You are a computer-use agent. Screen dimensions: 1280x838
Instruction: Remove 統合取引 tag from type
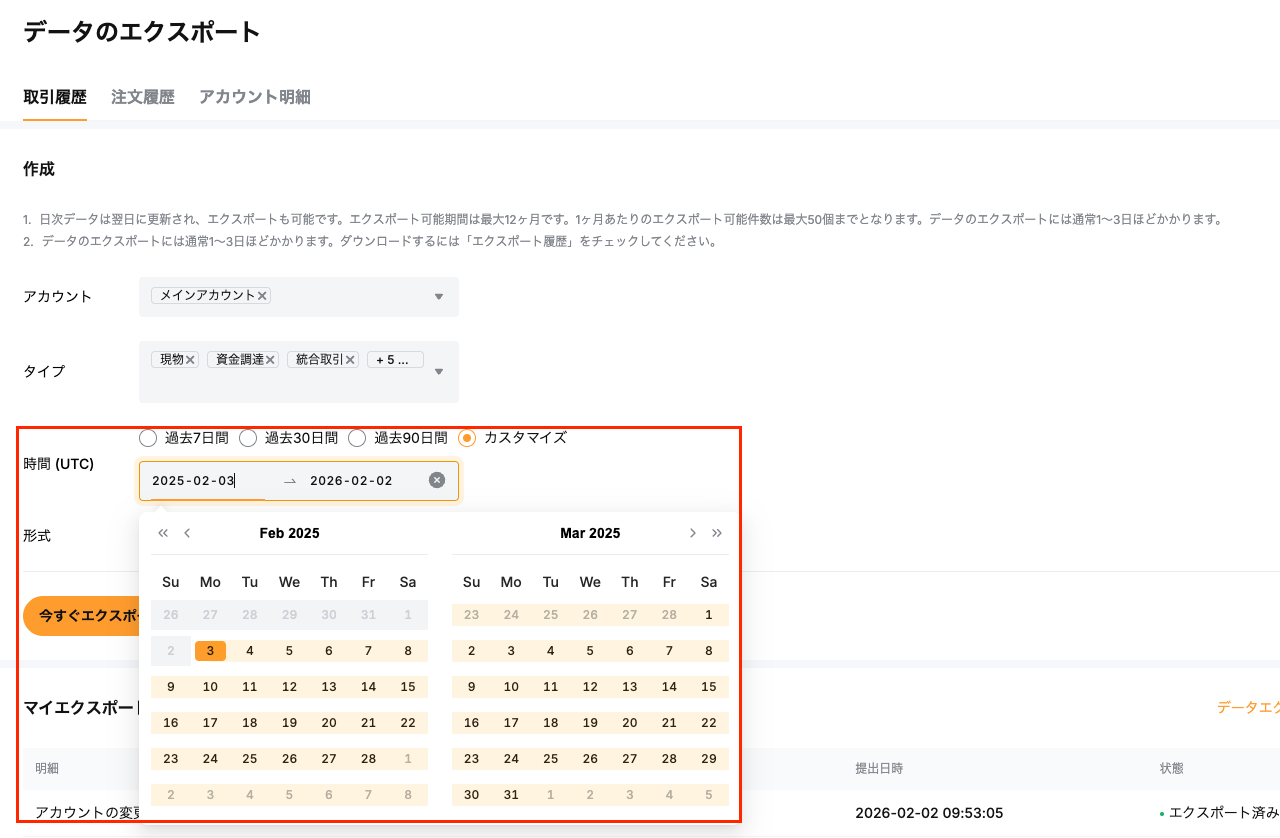[350, 359]
